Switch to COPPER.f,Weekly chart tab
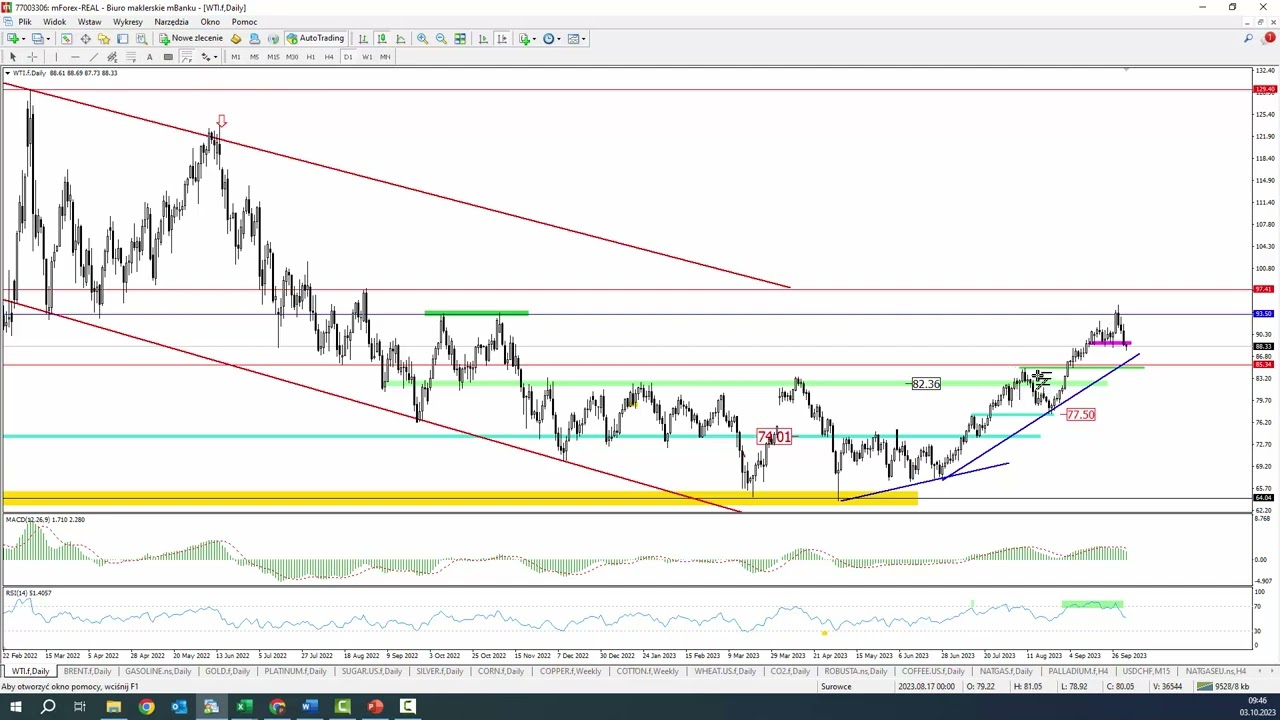This screenshot has height=720, width=1280. click(570, 671)
